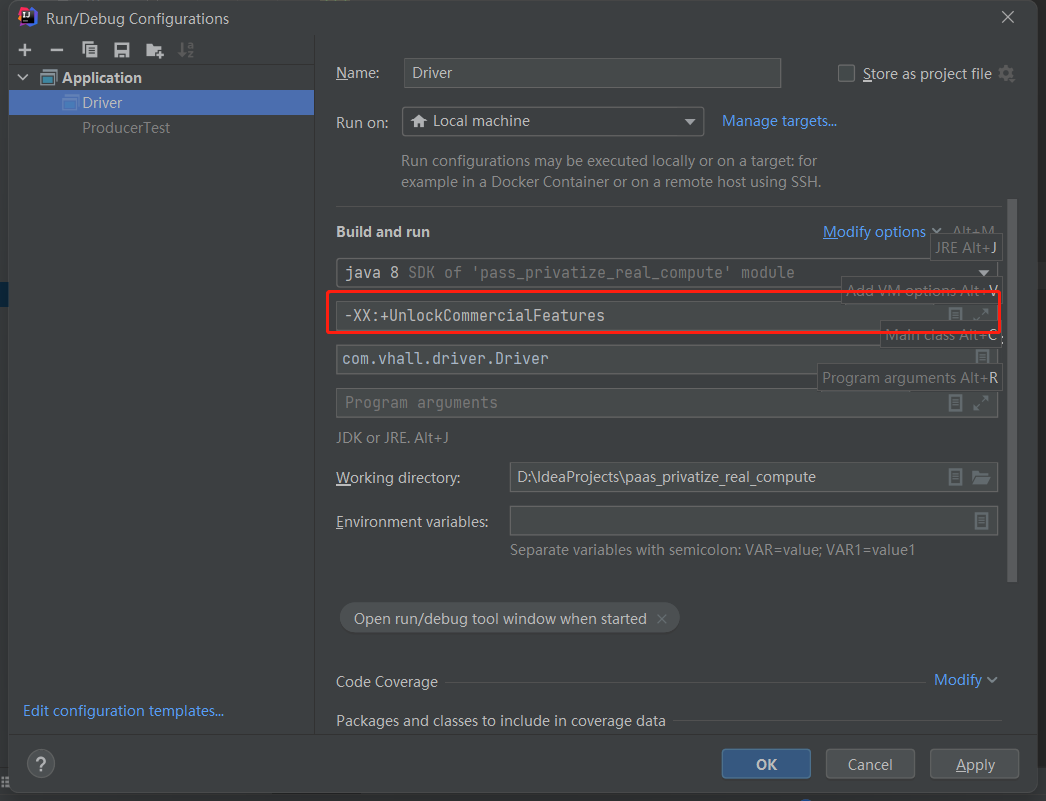Open the Modify options dropdown
This screenshot has height=801, width=1046.
pos(882,232)
